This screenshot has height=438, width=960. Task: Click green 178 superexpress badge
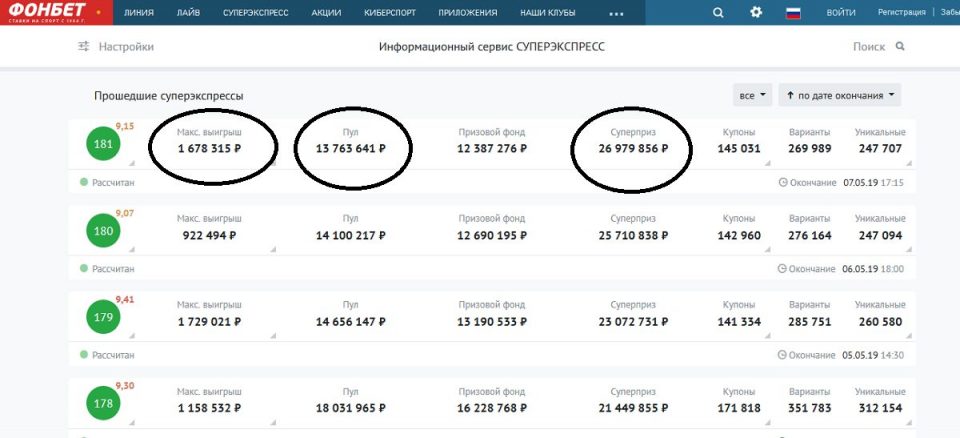tap(103, 403)
